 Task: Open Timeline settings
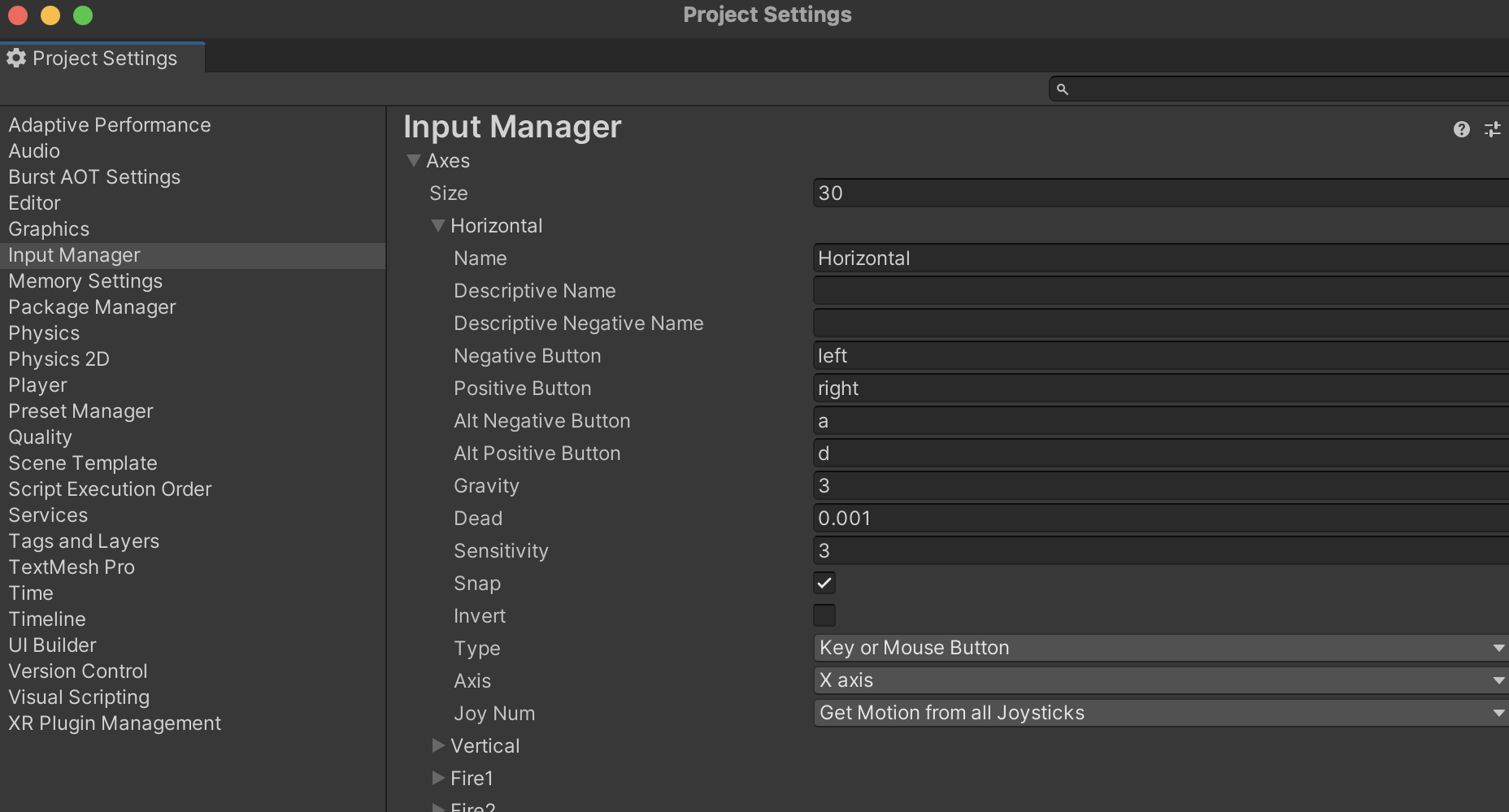point(47,619)
